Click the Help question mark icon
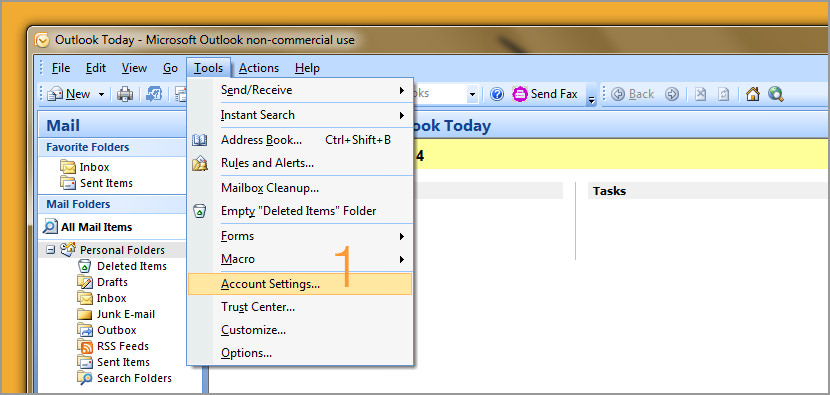This screenshot has height=395, width=830. click(x=497, y=94)
